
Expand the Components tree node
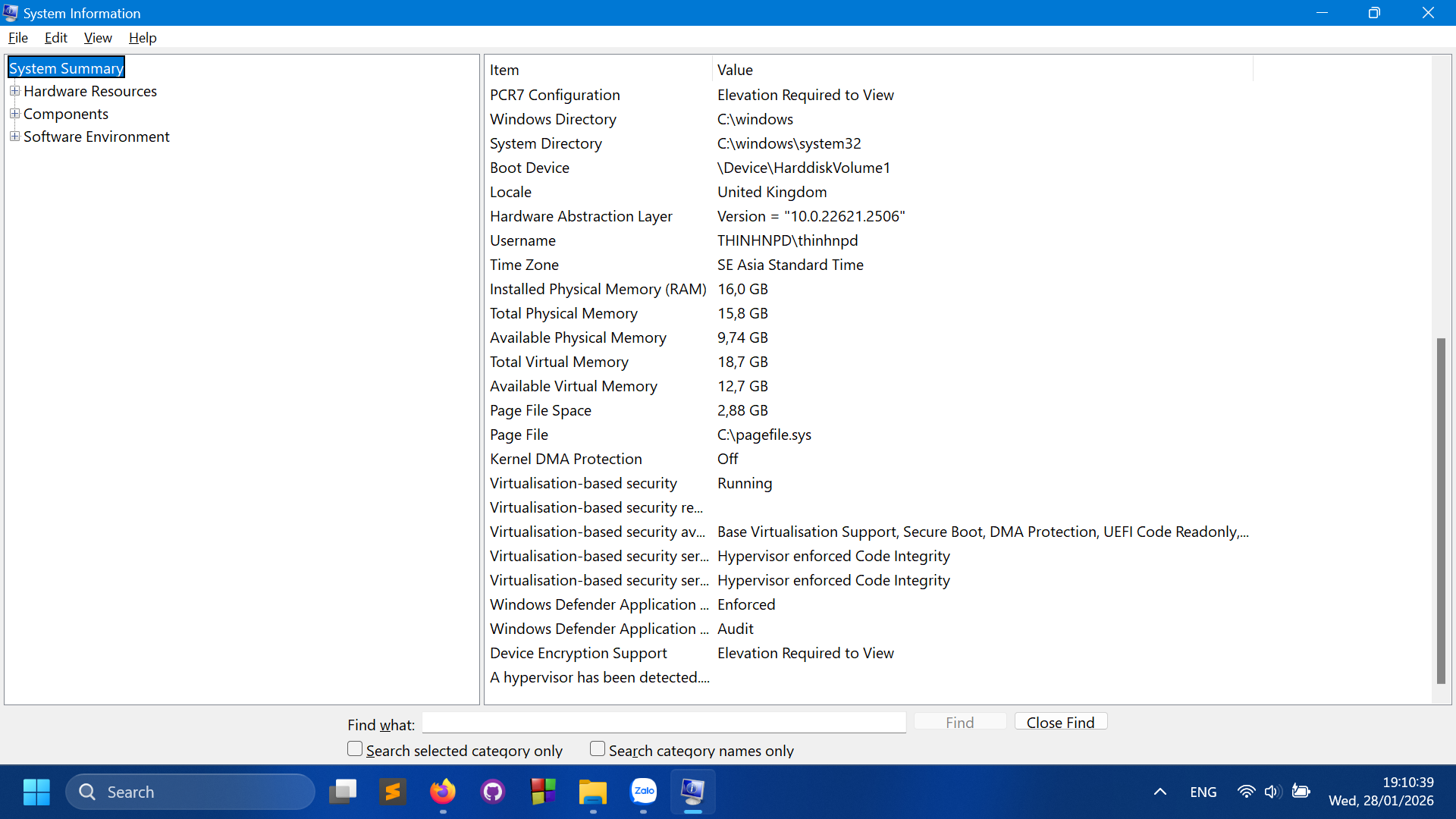[x=14, y=114]
